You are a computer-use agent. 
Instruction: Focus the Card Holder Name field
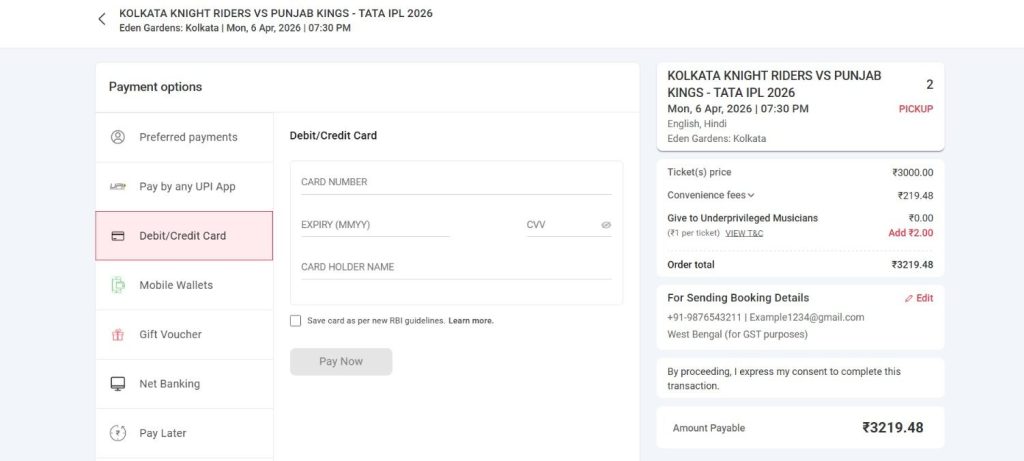tap(456, 267)
